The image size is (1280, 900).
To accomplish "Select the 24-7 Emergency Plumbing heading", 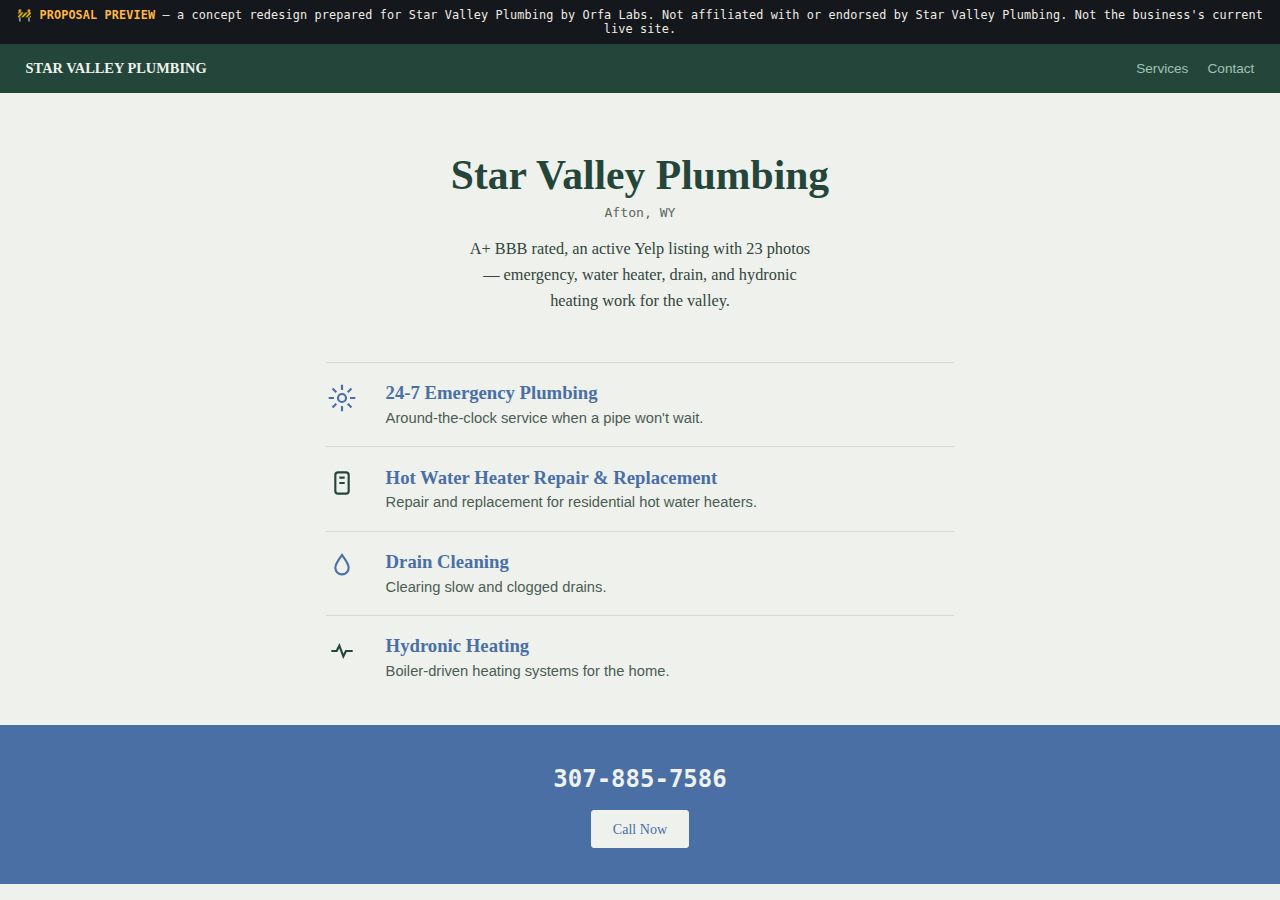I will pos(492,393).
